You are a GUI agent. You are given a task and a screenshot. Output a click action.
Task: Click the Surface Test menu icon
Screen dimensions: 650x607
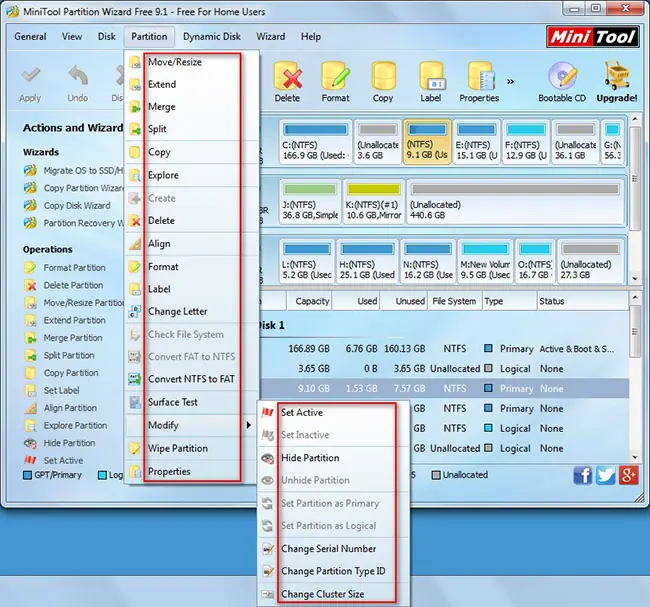point(135,402)
